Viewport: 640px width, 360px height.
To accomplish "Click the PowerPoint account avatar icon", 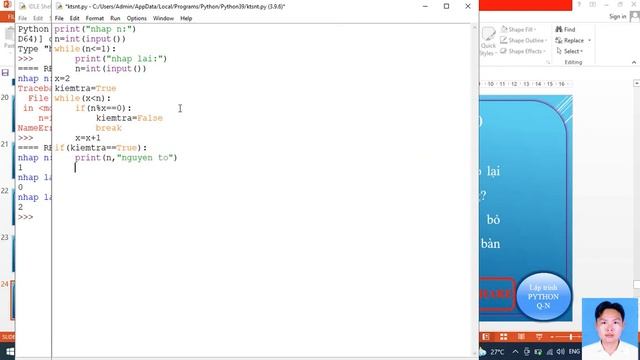I will 635,16.
